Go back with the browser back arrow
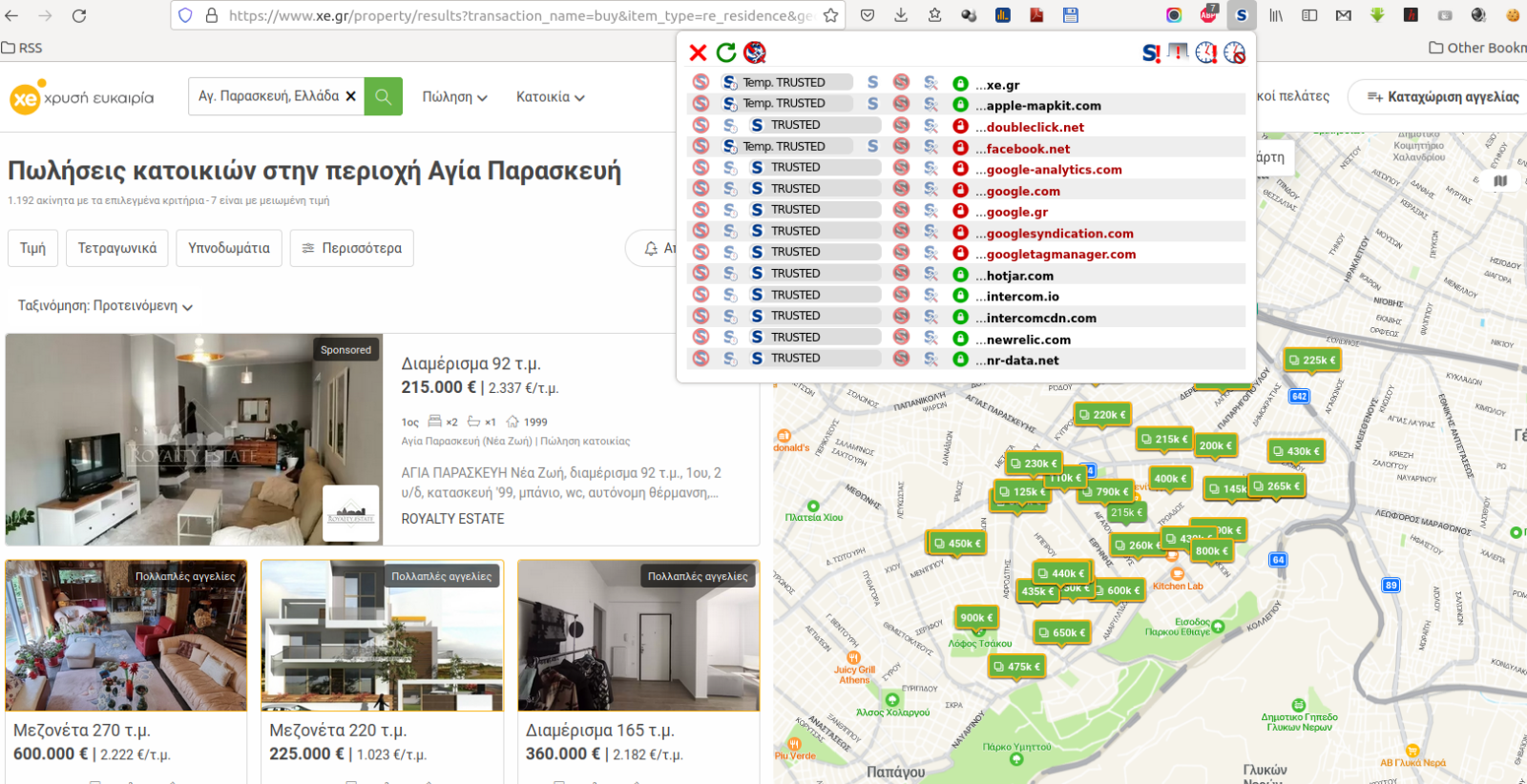1527x784 pixels. click(x=11, y=15)
